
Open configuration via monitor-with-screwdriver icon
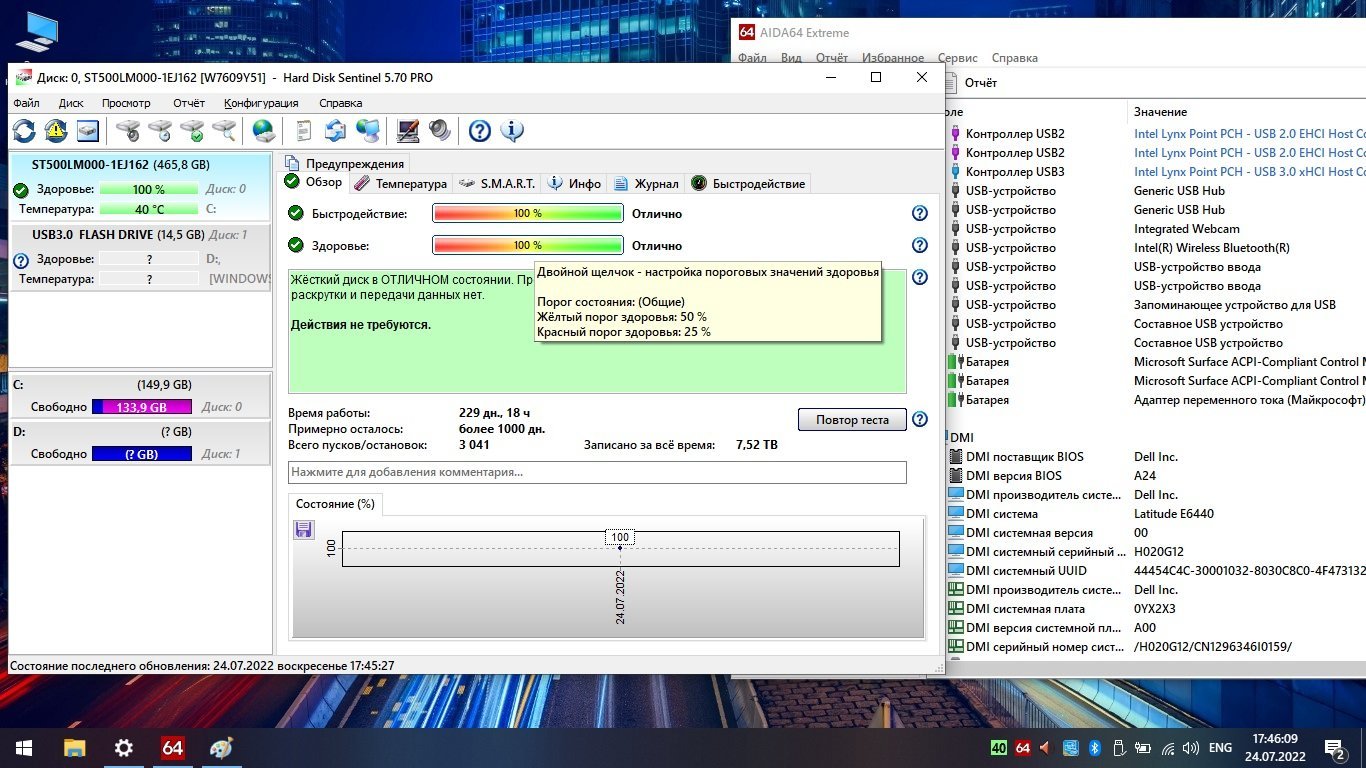[408, 131]
